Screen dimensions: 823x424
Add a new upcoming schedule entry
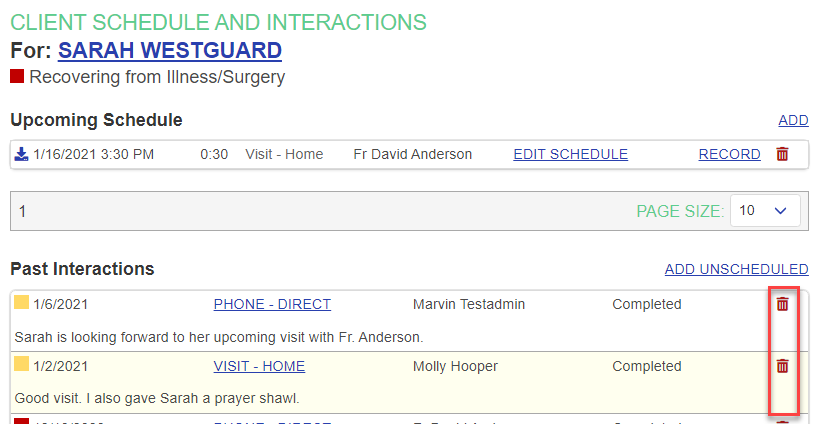793,121
